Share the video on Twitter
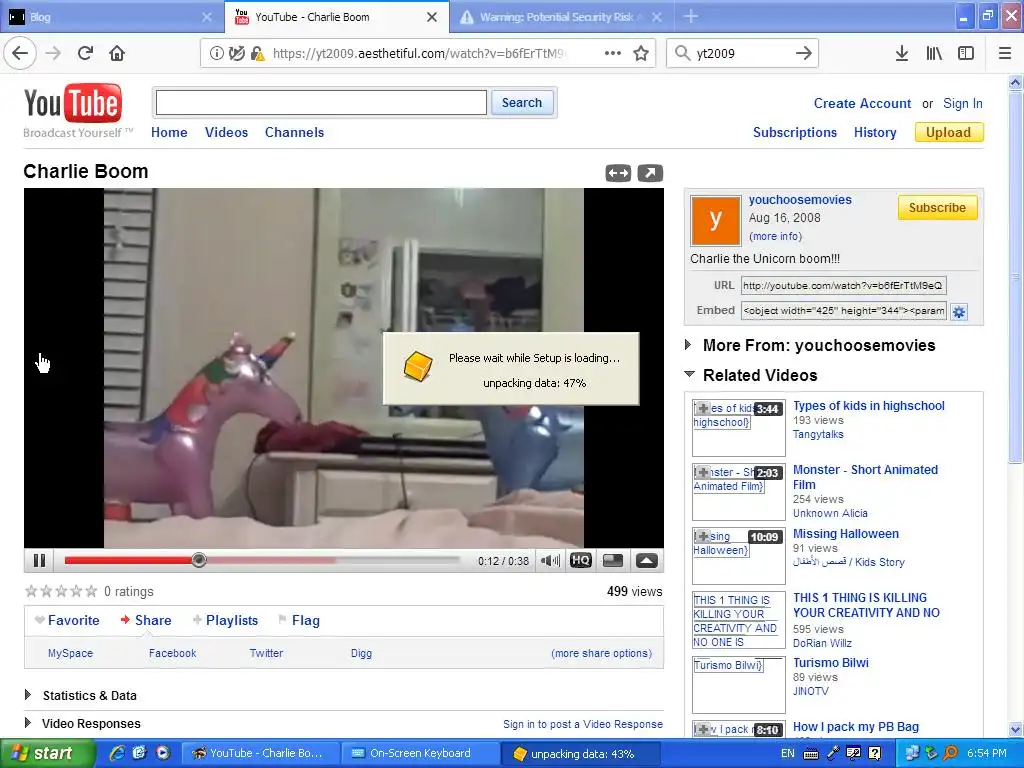The width and height of the screenshot is (1024, 768). point(266,653)
